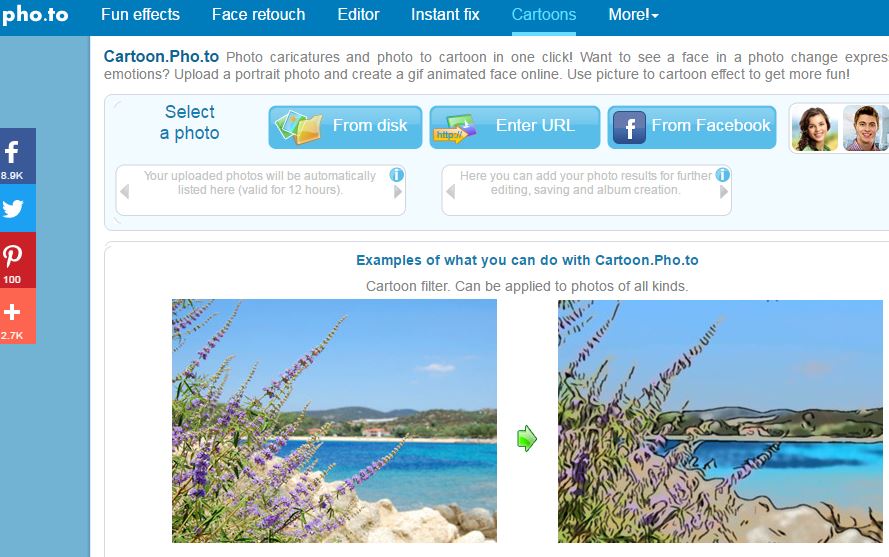Image resolution: width=889 pixels, height=557 pixels.
Task: Show previous uploaded photos with left arrow
Action: [x=125, y=192]
